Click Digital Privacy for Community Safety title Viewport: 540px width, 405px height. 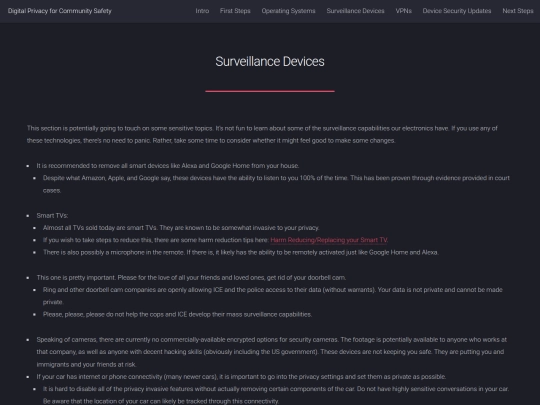click(60, 11)
